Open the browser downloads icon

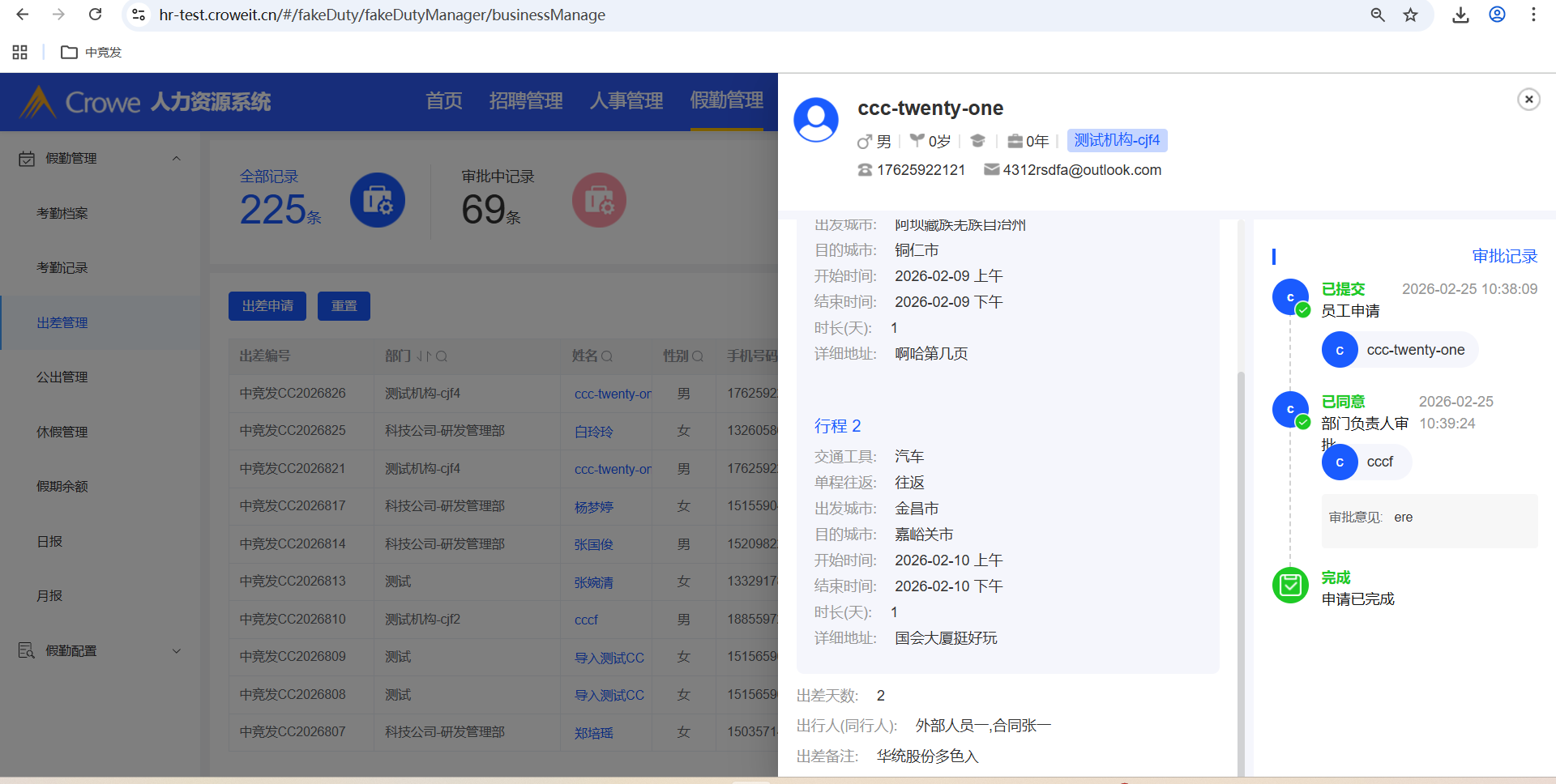[x=1460, y=15]
